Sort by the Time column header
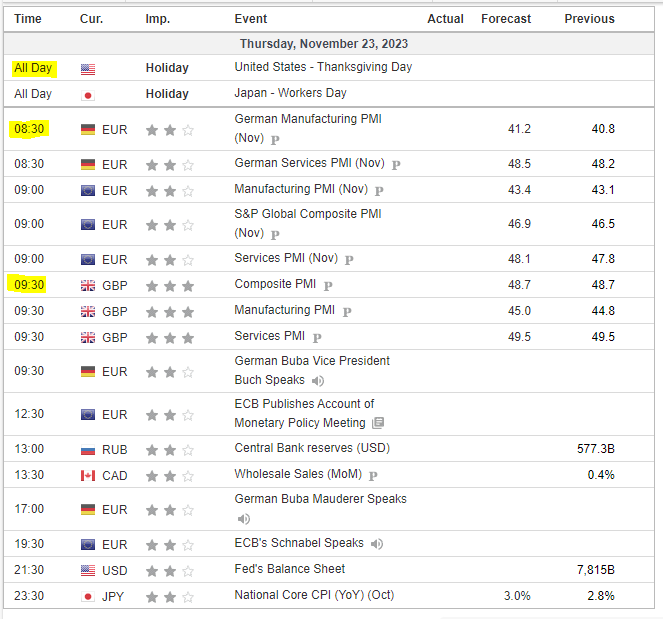The width and height of the screenshot is (663, 619). point(28,19)
